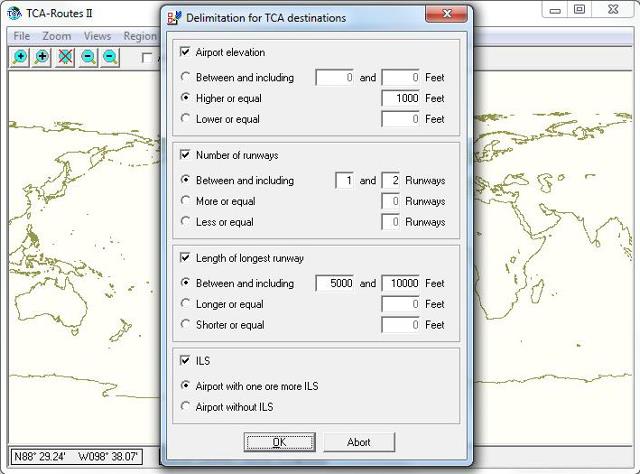Open the Region menu

click(x=140, y=36)
